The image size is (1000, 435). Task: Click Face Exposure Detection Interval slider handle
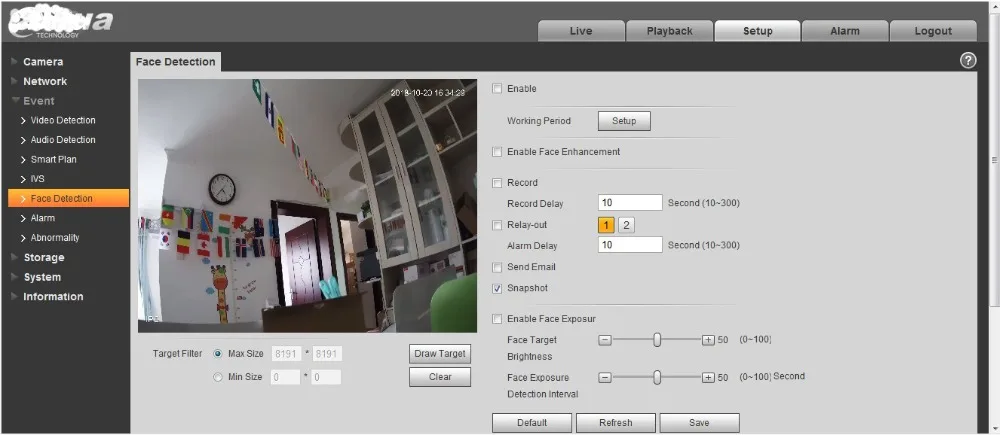pyautogui.click(x=657, y=378)
